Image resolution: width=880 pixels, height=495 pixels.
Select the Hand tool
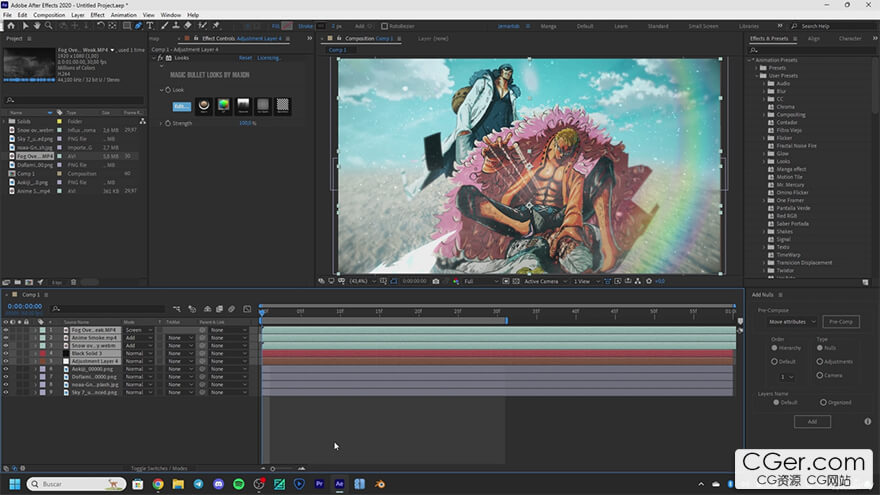click(x=37, y=26)
